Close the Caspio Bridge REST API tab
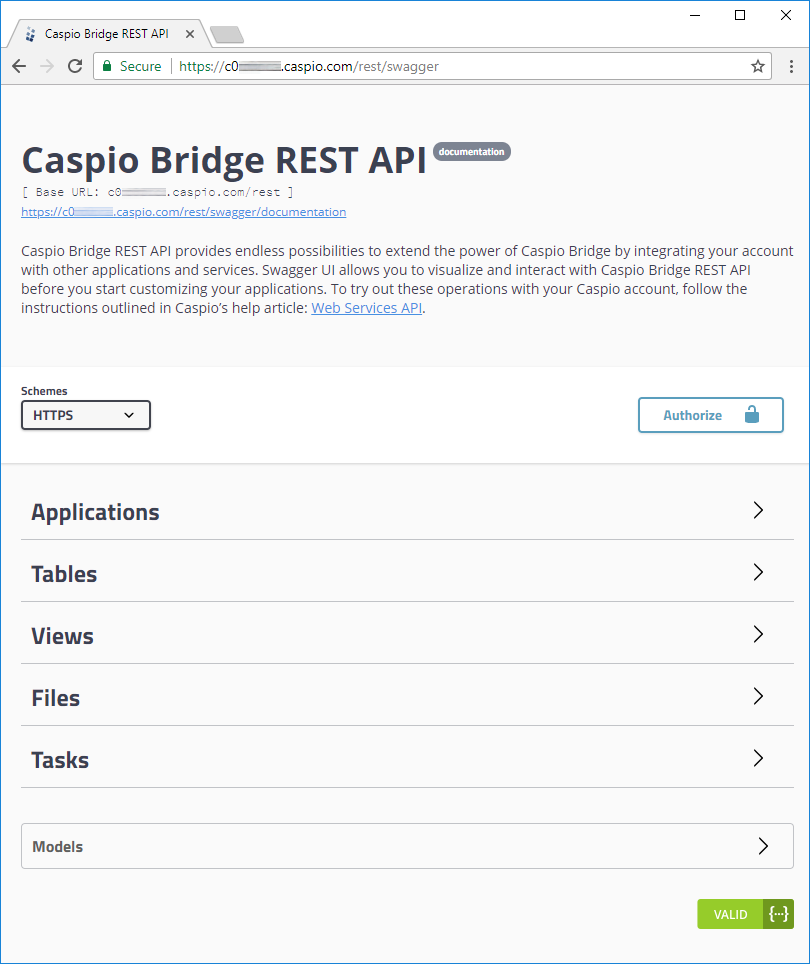 190,34
